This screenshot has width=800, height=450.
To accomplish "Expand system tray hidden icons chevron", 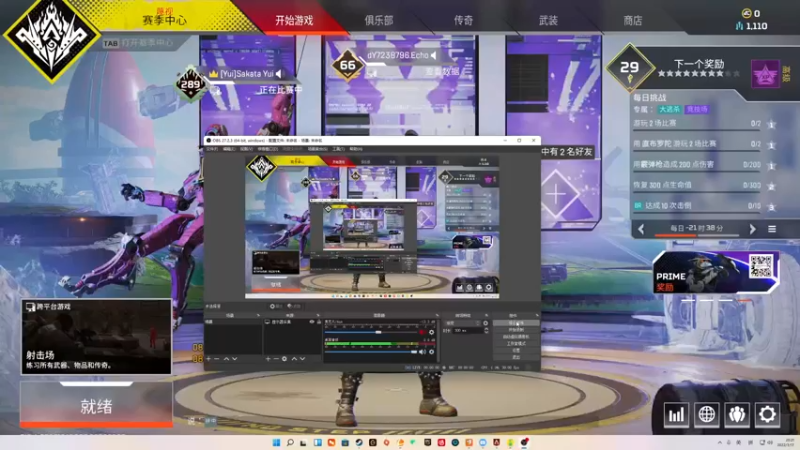I will [x=719, y=442].
